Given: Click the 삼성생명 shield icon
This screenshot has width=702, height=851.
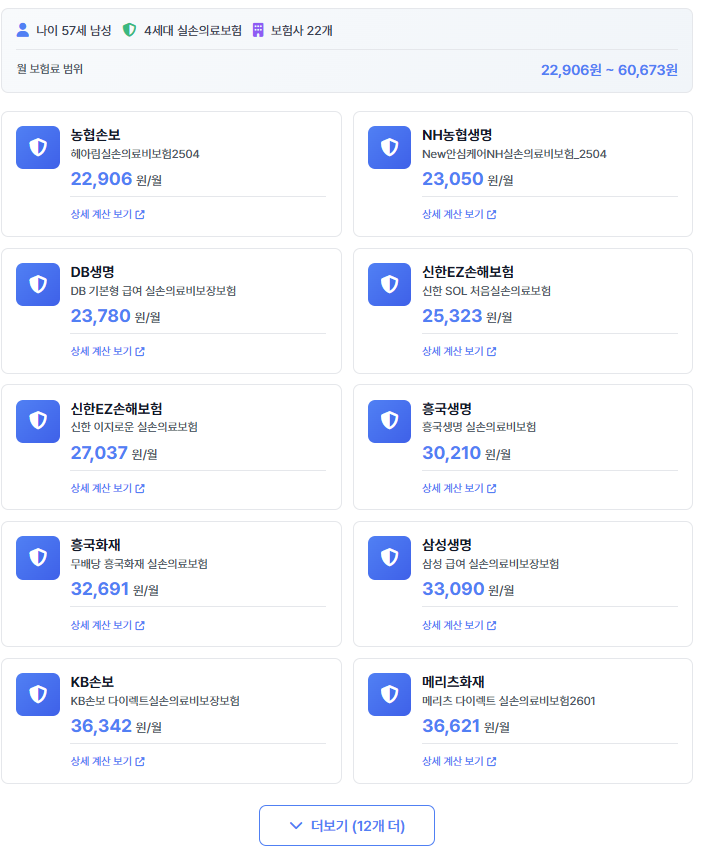Looking at the screenshot, I should click(x=390, y=558).
